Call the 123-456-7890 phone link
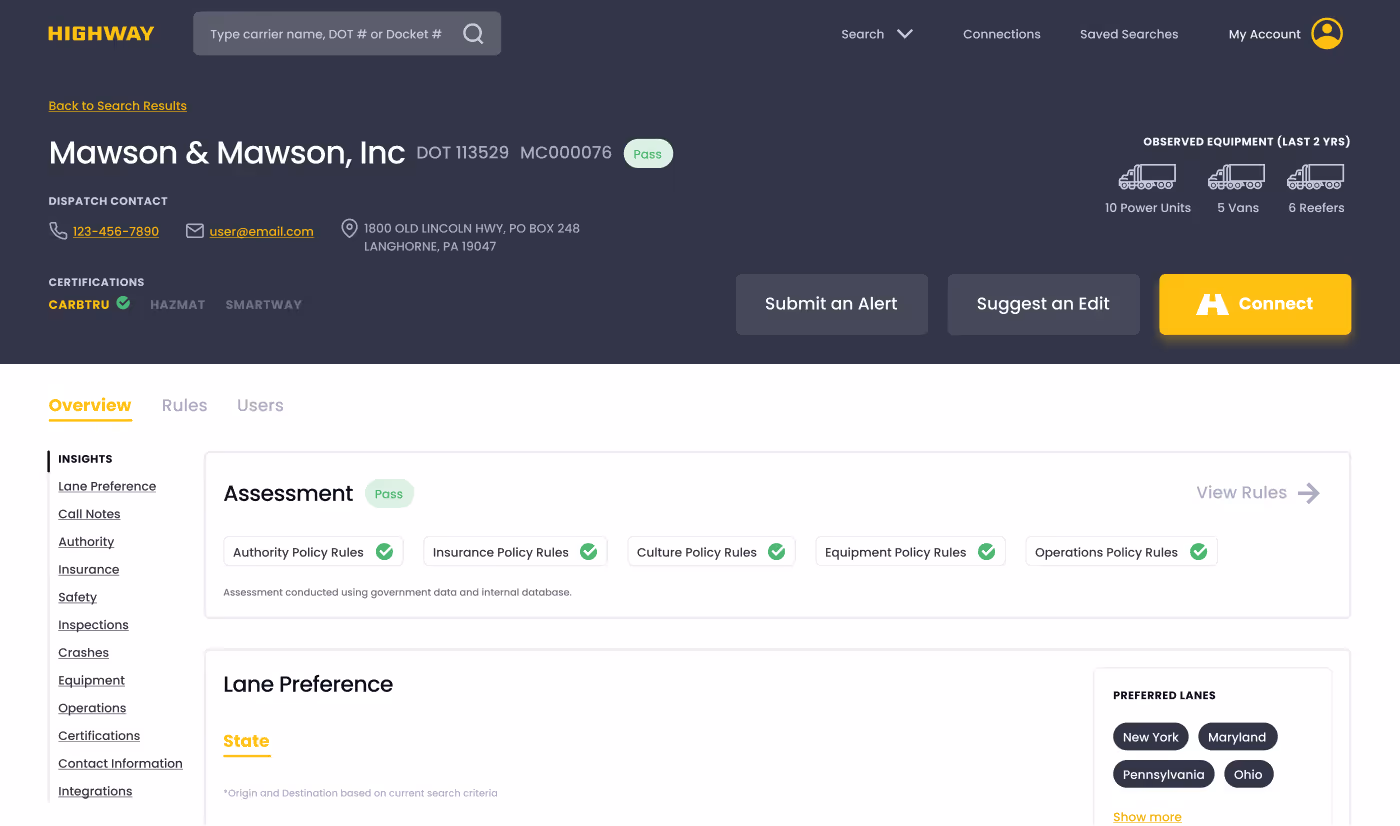The image size is (1400, 826). coord(116,231)
